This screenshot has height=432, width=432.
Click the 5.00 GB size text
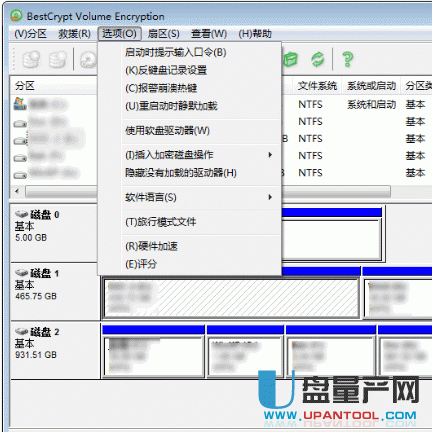(31, 238)
